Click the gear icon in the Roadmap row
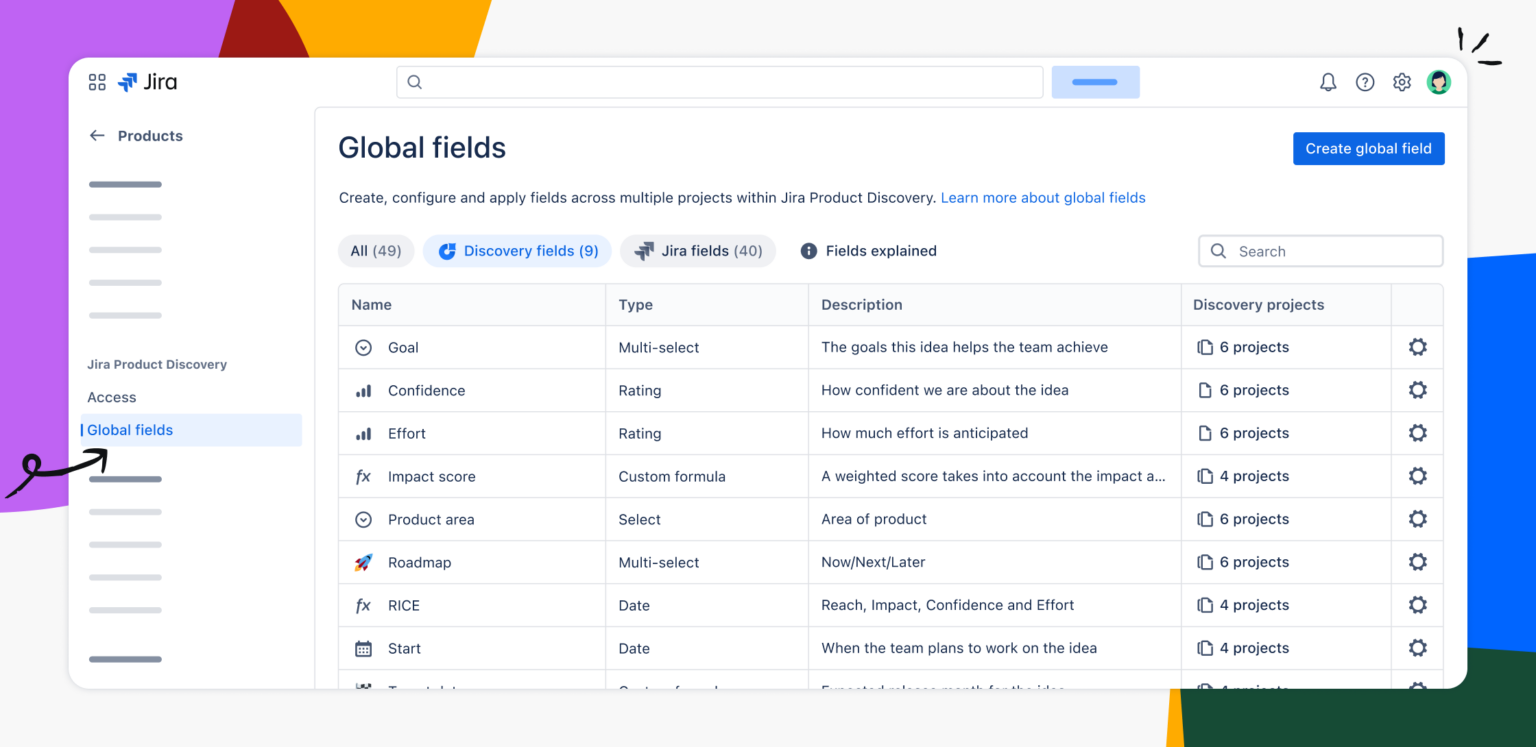The width and height of the screenshot is (1536, 747). (1417, 562)
